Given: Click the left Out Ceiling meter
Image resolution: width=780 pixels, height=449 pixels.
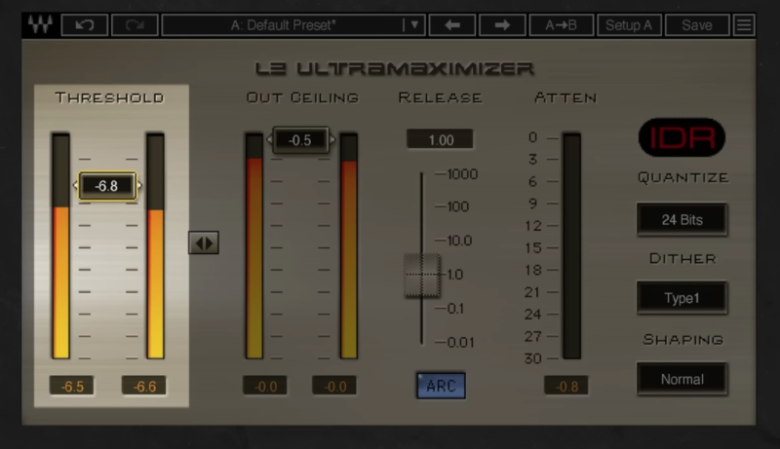Looking at the screenshot, I should point(254,246).
